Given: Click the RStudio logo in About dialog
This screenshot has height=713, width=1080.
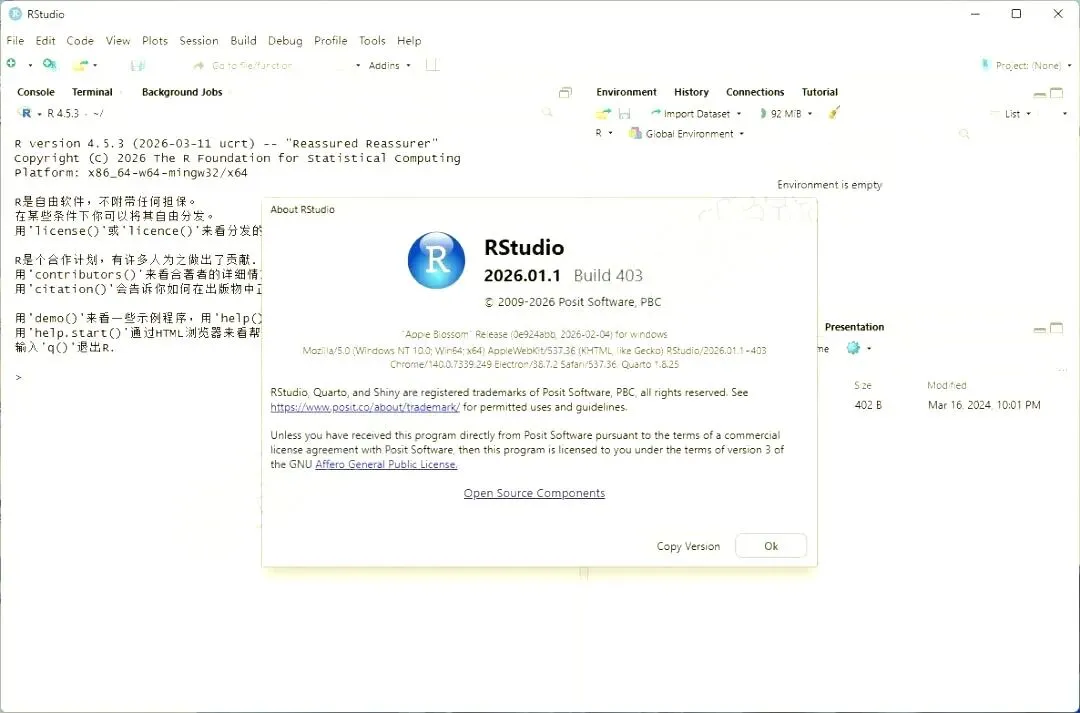Looking at the screenshot, I should click(x=436, y=260).
